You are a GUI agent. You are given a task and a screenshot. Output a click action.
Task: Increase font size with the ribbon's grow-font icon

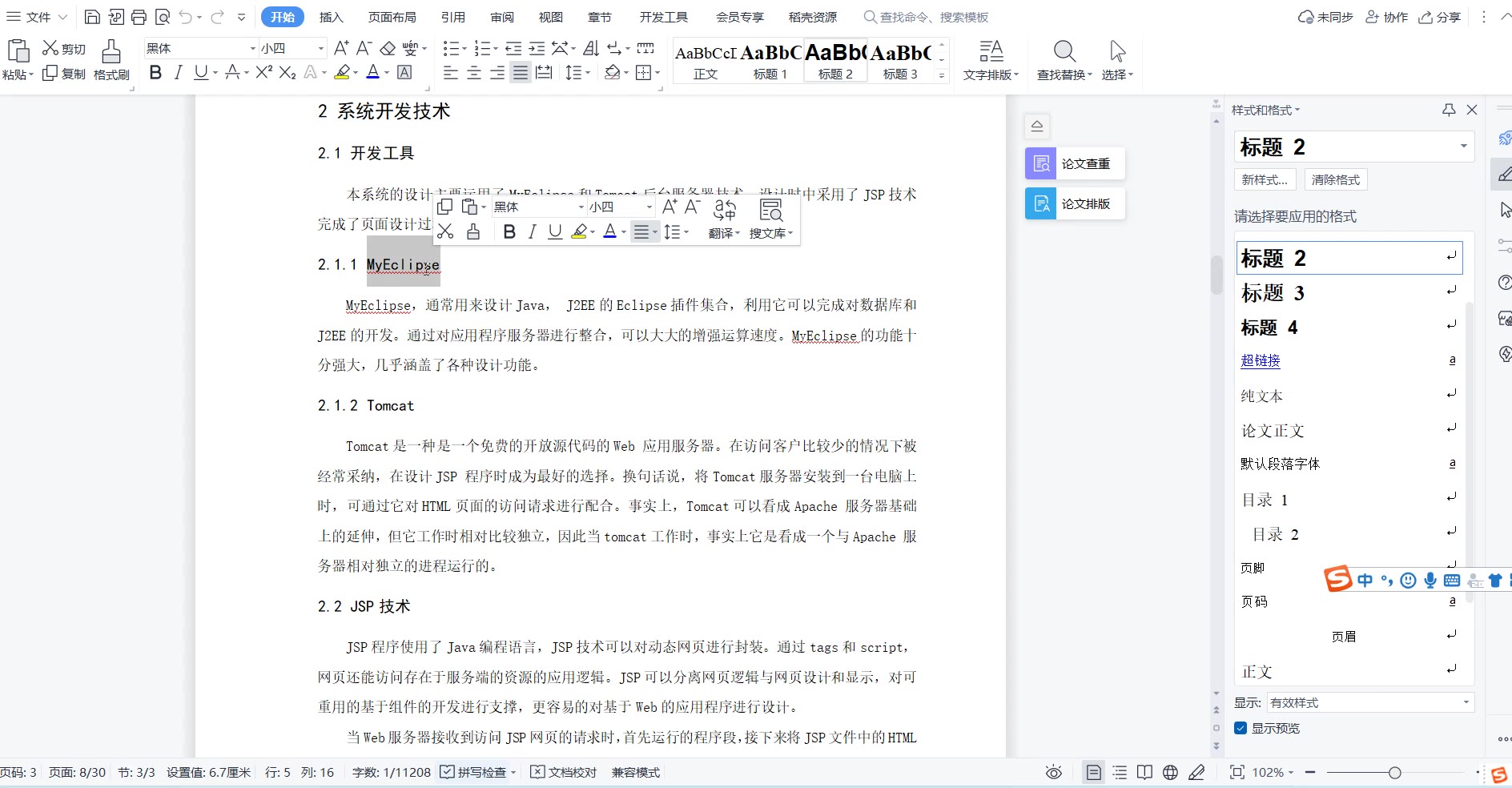341,48
